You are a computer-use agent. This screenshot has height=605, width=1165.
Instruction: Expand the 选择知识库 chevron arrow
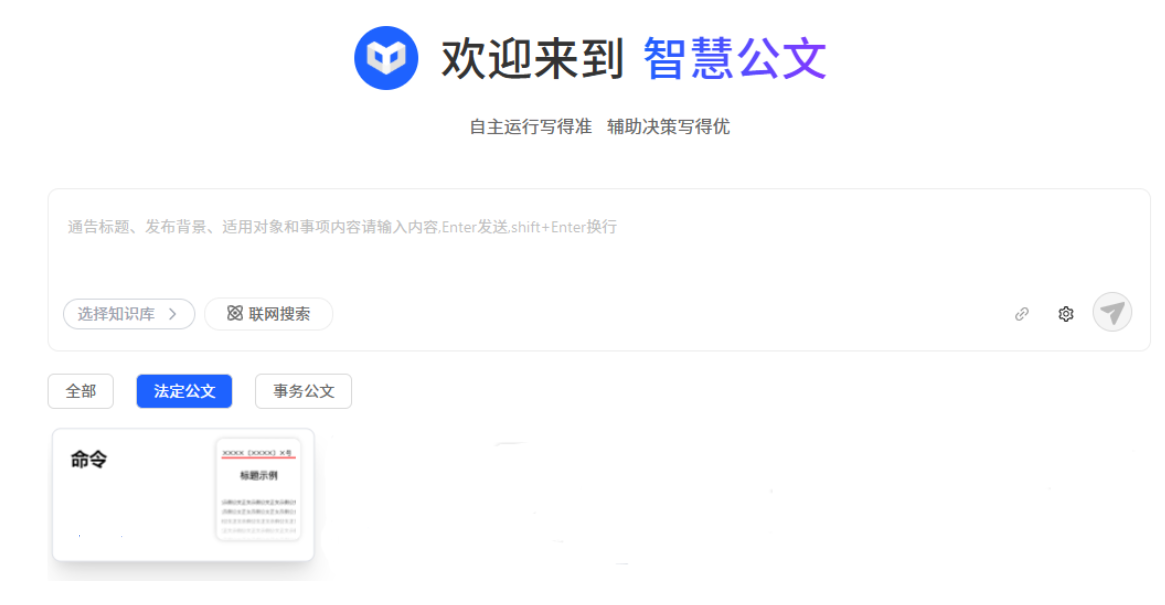tap(172, 314)
